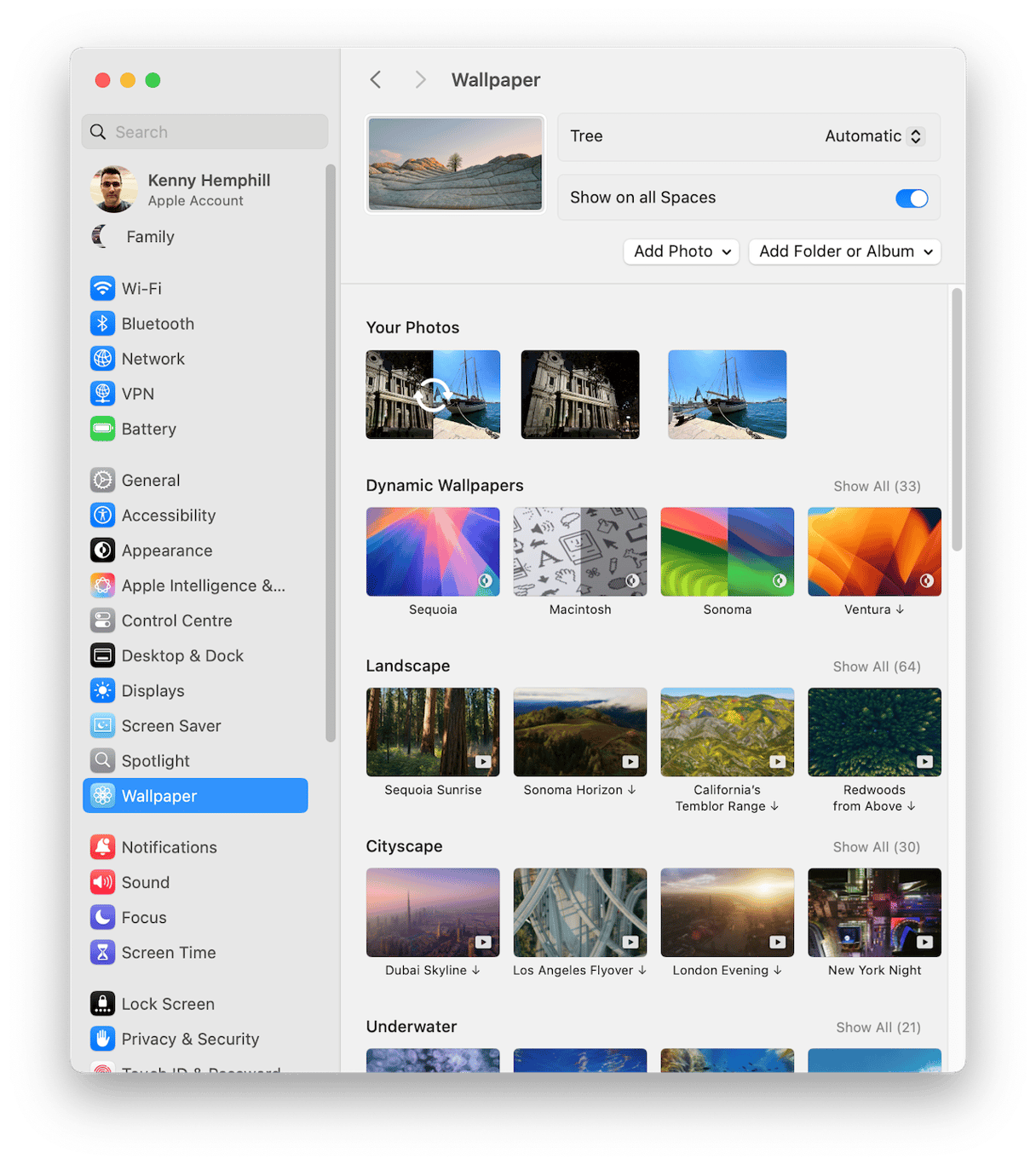The image size is (1036, 1165).
Task: Disable the Show on all Spaces switch
Action: click(911, 199)
